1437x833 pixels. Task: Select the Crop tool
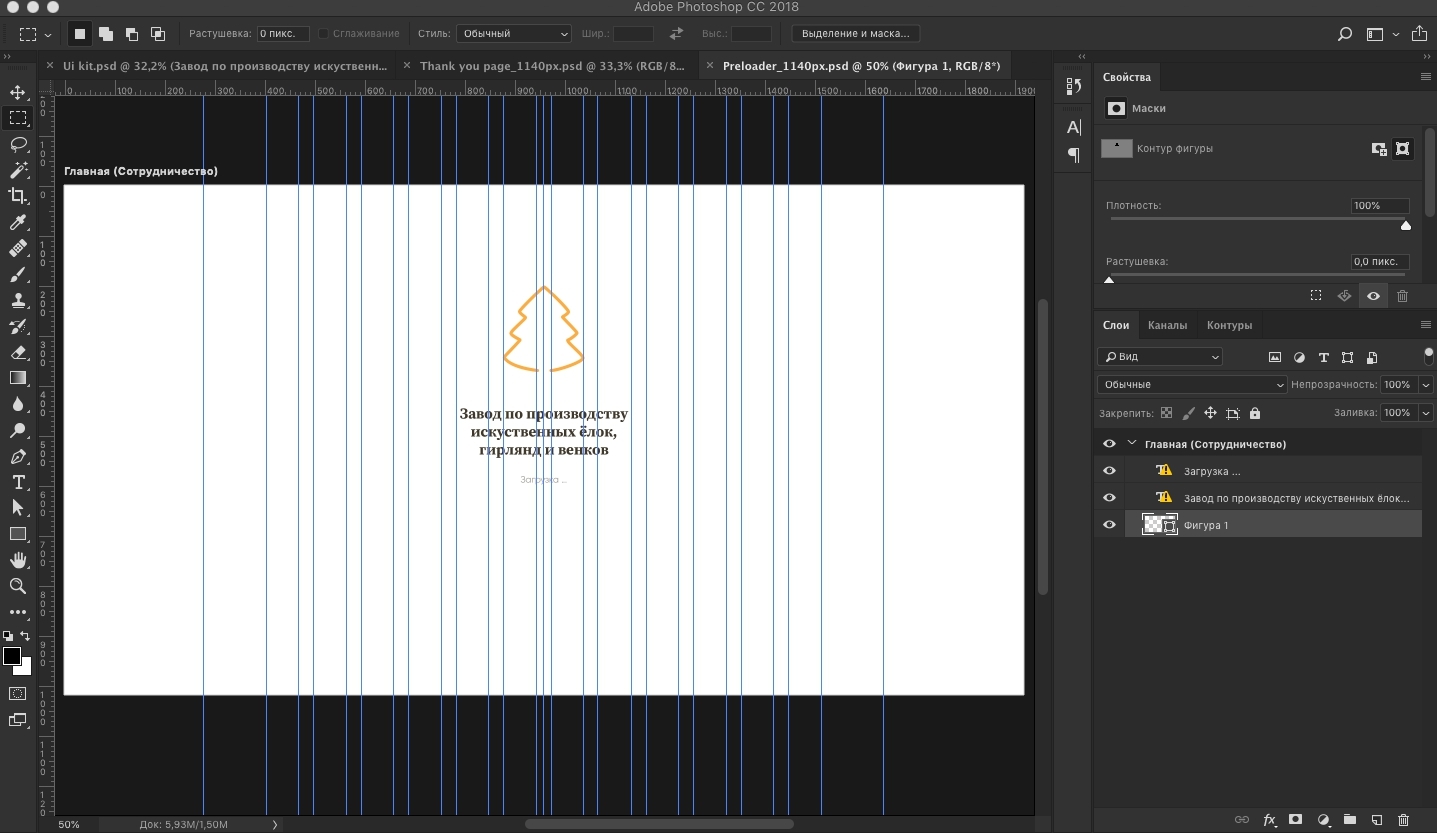(x=18, y=196)
